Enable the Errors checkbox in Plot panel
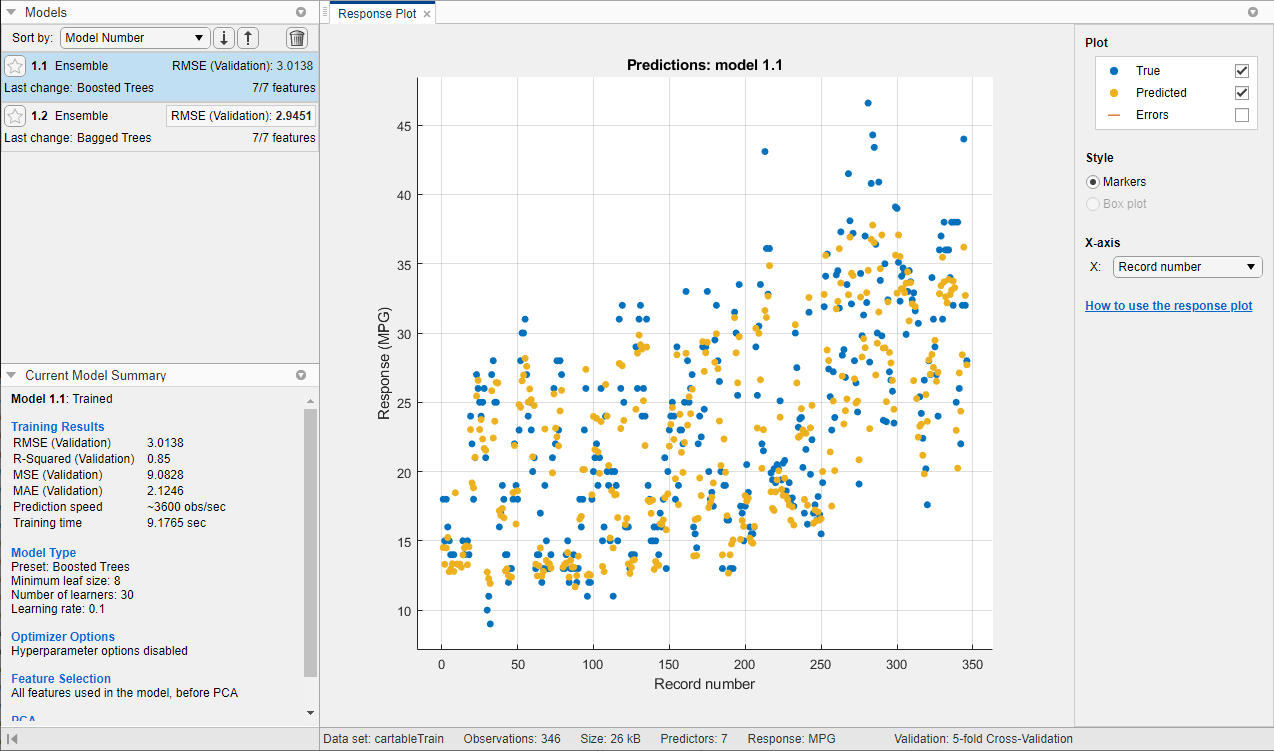This screenshot has width=1274, height=751. click(x=1241, y=114)
